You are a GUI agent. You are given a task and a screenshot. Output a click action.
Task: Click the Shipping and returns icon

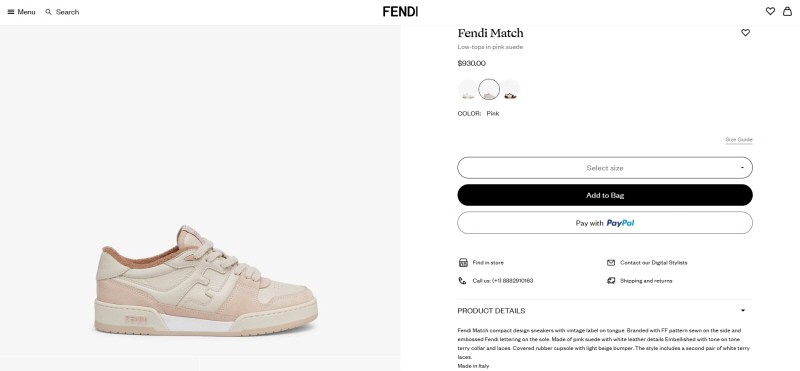pyautogui.click(x=611, y=281)
